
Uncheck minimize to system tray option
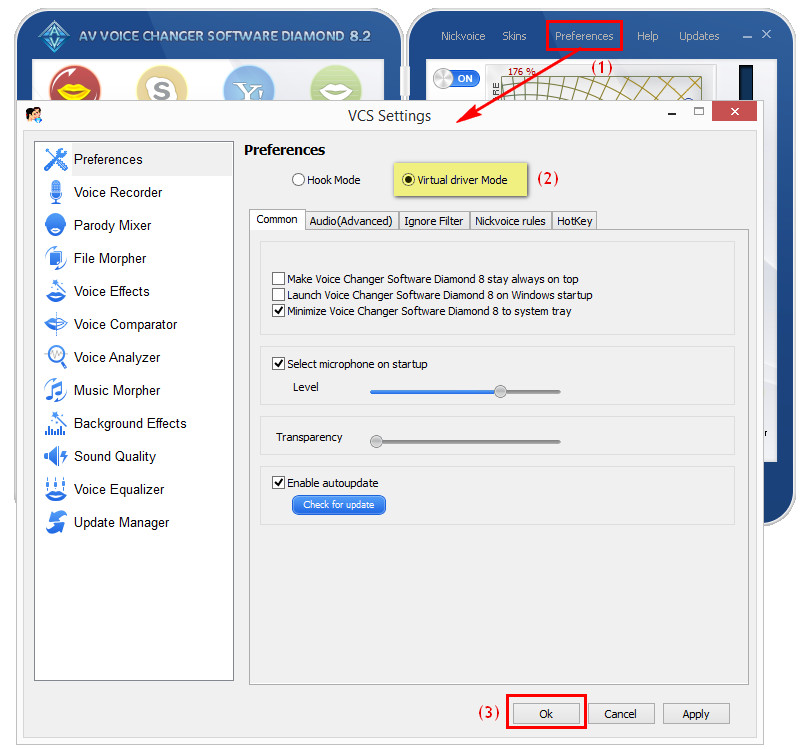[x=278, y=311]
